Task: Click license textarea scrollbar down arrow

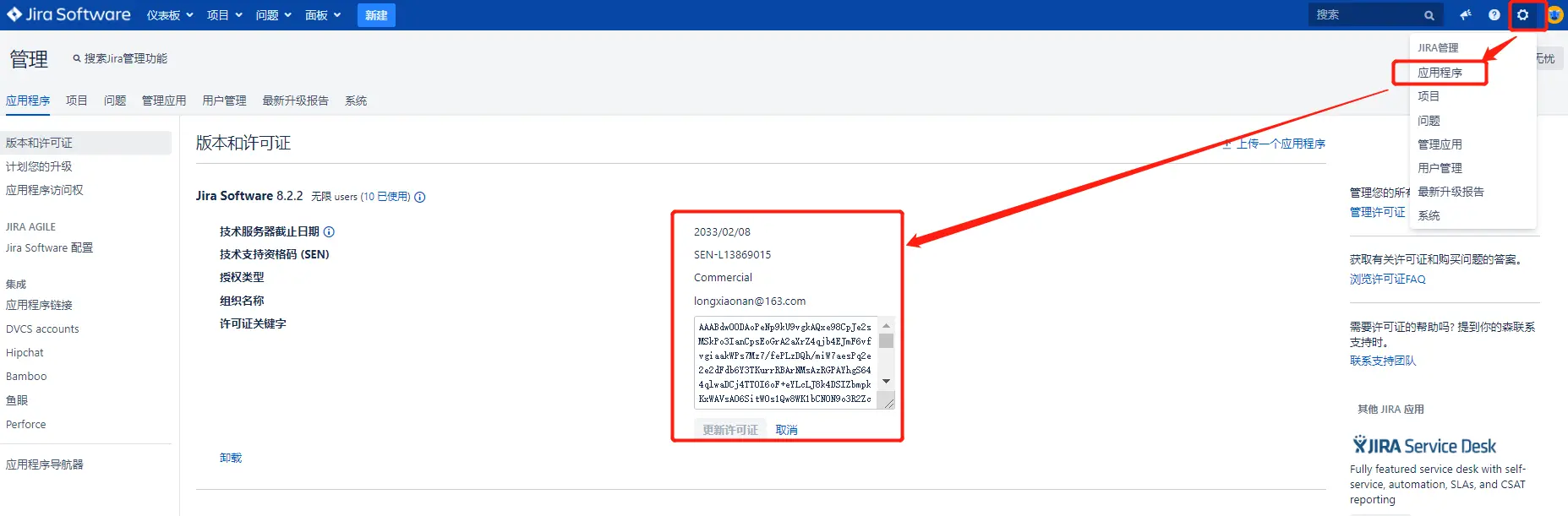Action: 886,382
